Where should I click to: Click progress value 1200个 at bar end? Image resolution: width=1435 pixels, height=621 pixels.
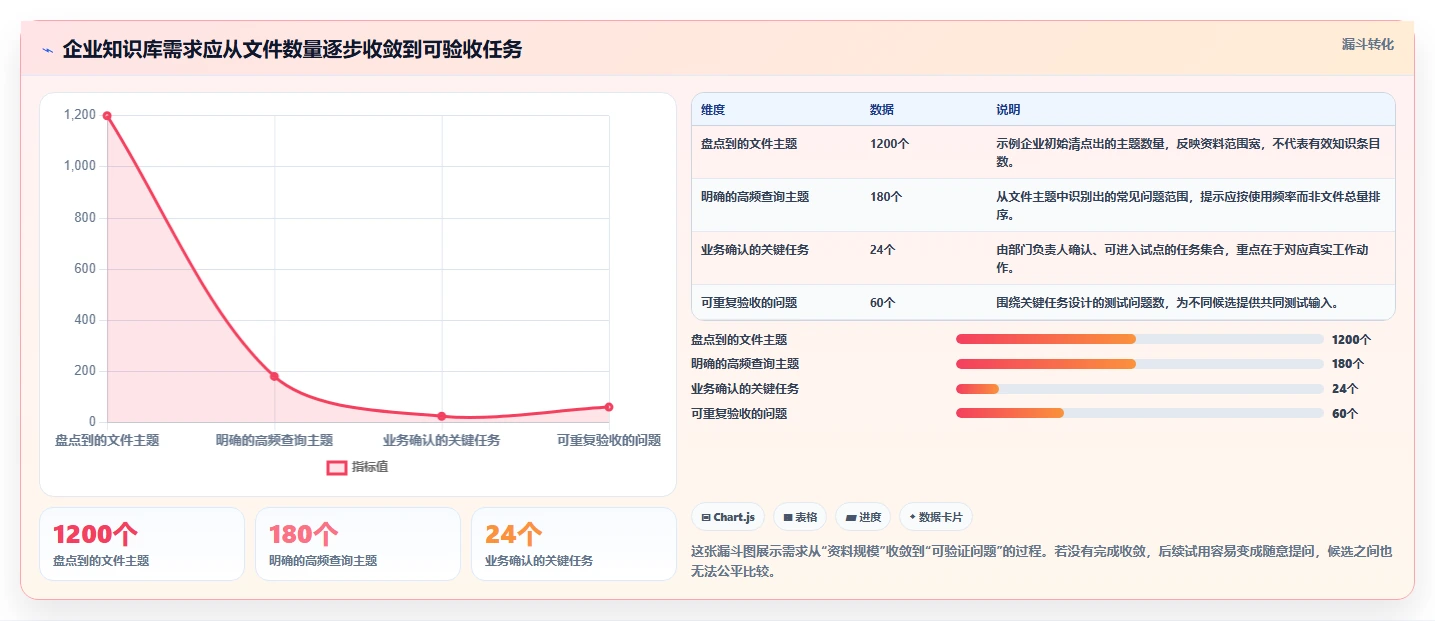[x=1352, y=340]
